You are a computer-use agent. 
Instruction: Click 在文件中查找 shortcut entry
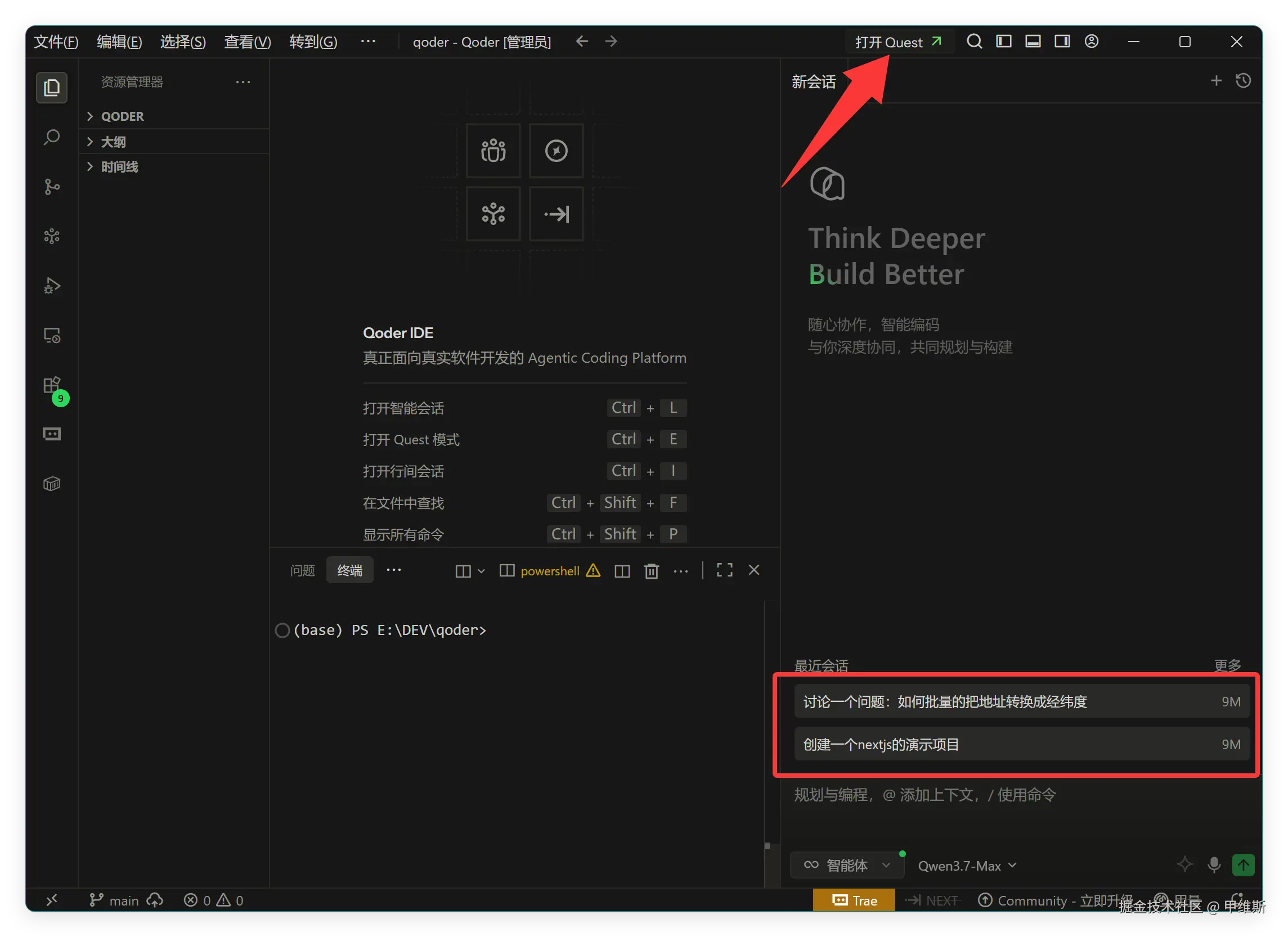point(524,503)
